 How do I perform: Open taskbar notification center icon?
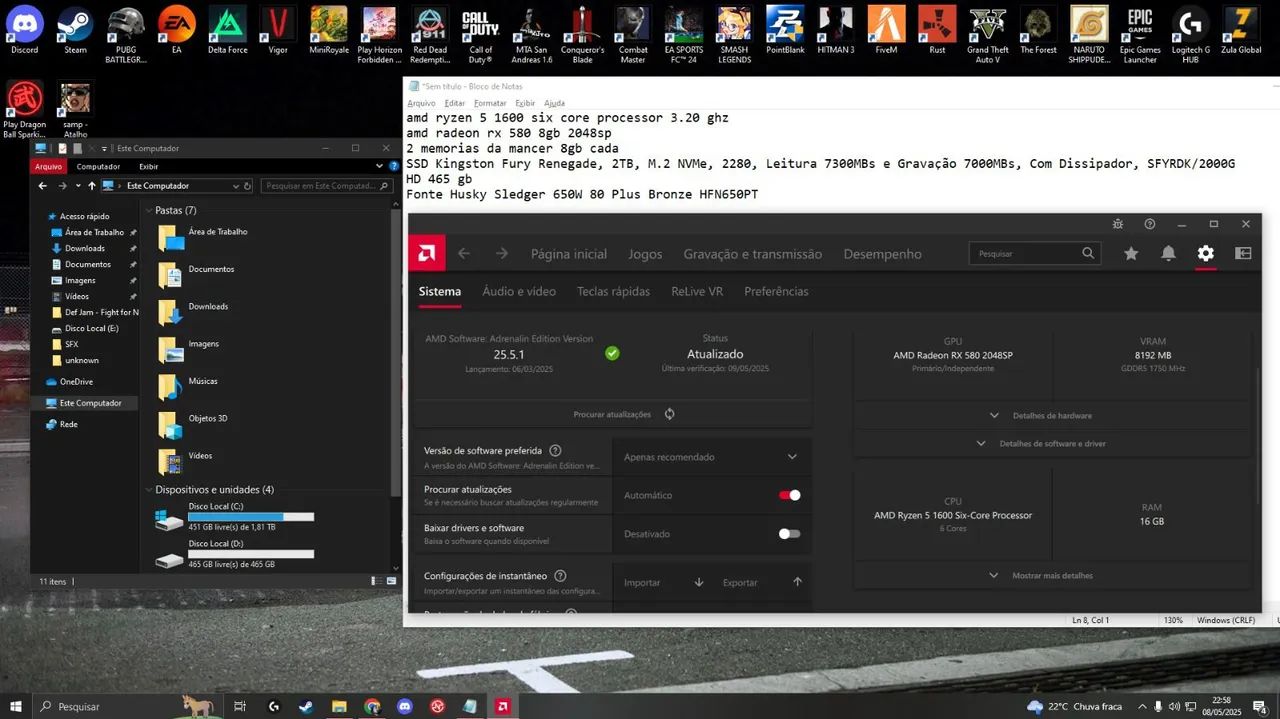pos(1260,707)
